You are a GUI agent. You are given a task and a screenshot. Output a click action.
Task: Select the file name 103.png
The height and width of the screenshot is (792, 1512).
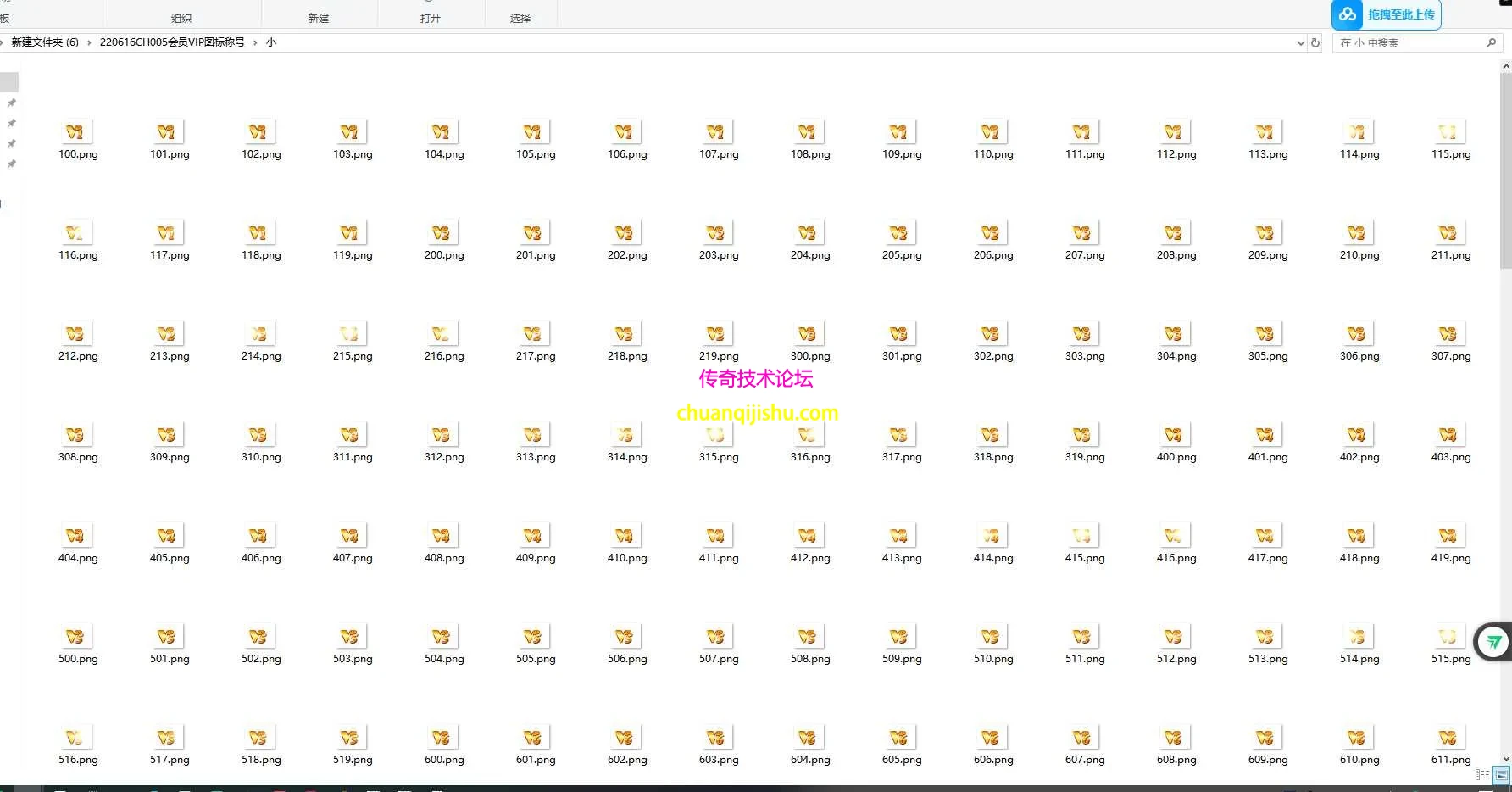click(353, 154)
